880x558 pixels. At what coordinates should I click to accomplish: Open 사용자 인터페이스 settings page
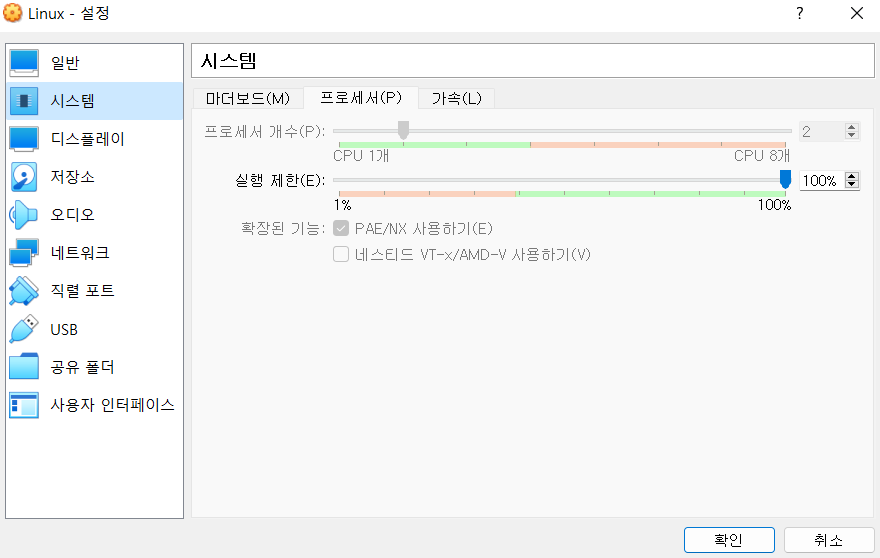point(94,405)
